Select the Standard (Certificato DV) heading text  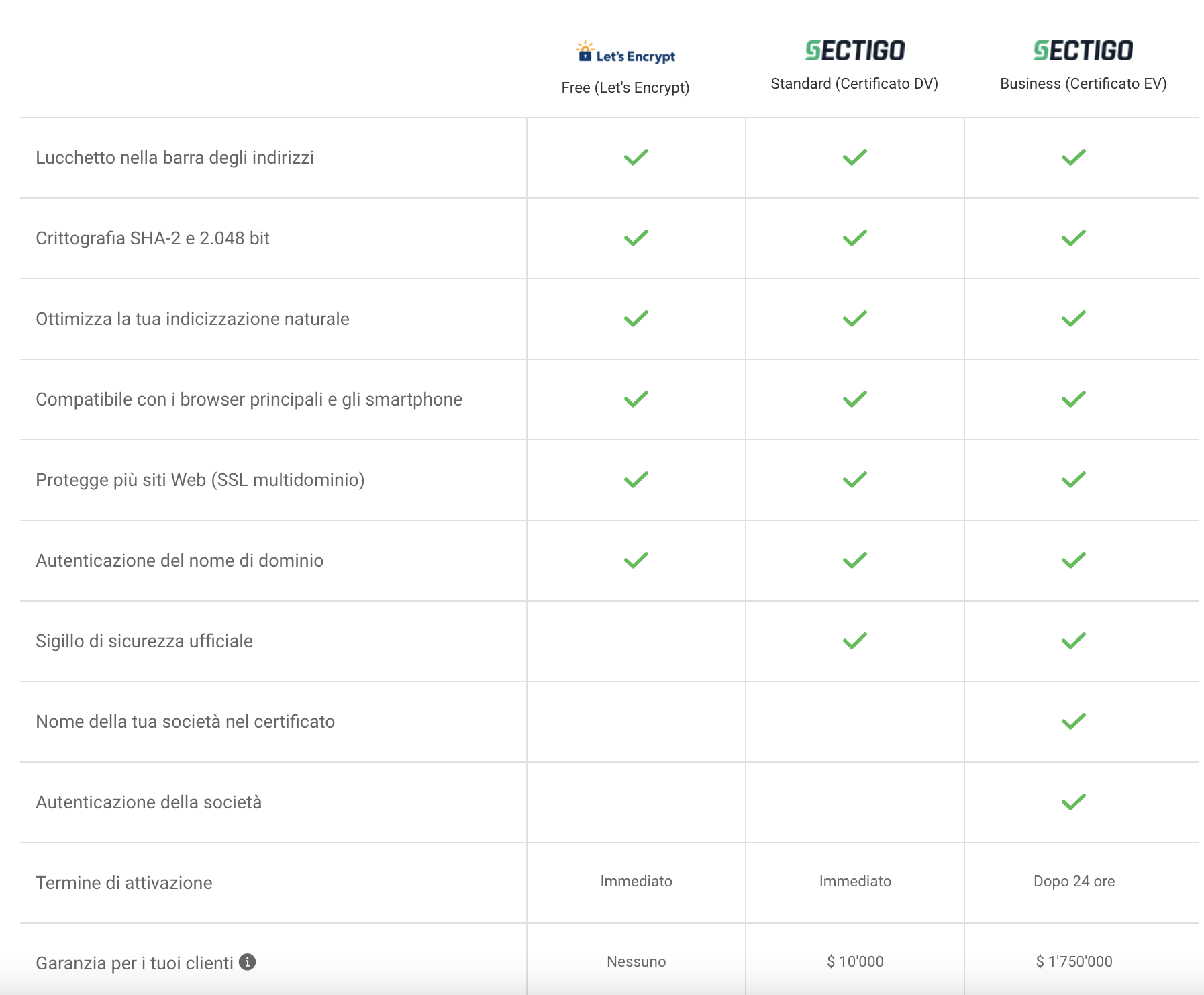(x=854, y=83)
